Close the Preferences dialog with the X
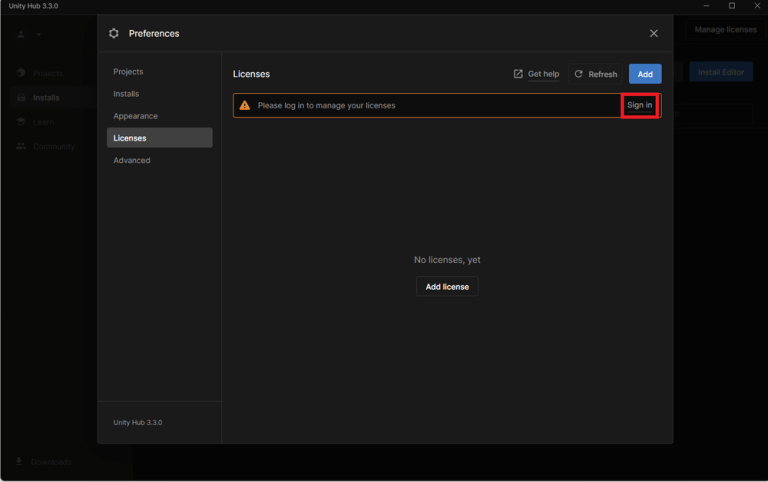 (x=654, y=33)
